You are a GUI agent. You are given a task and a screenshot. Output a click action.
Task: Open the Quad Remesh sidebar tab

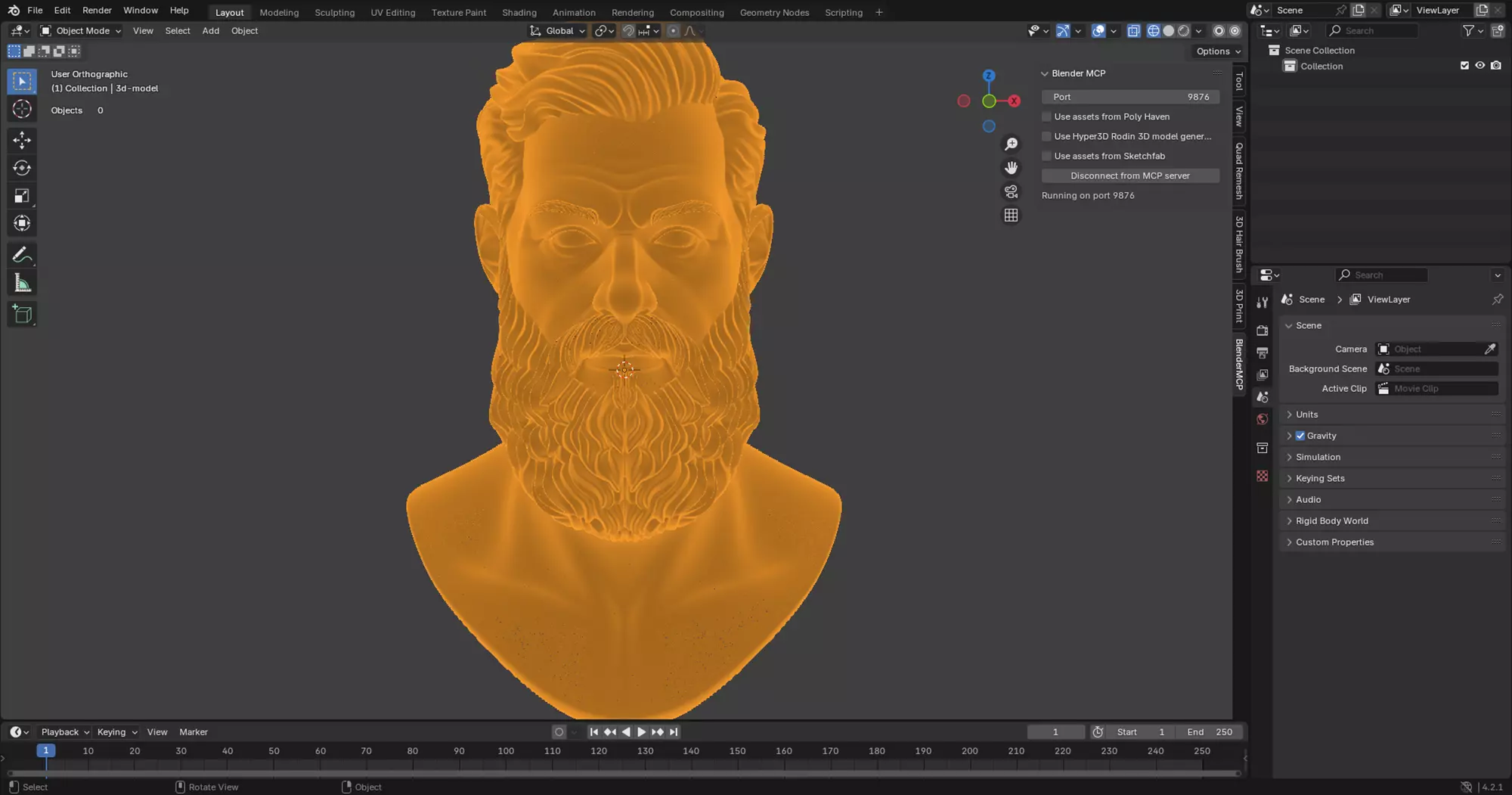coord(1239,171)
